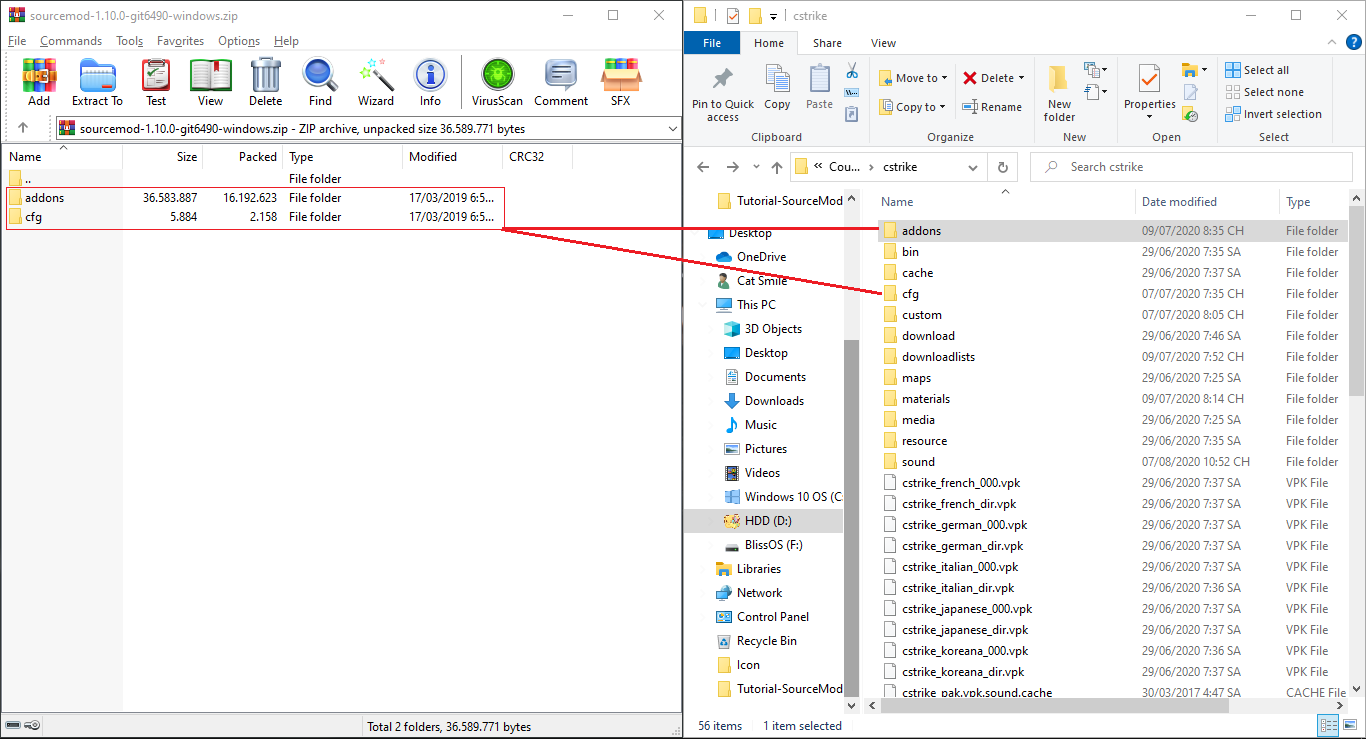This screenshot has width=1366, height=739.
Task: Navigate back in Explorer
Action: [x=703, y=167]
